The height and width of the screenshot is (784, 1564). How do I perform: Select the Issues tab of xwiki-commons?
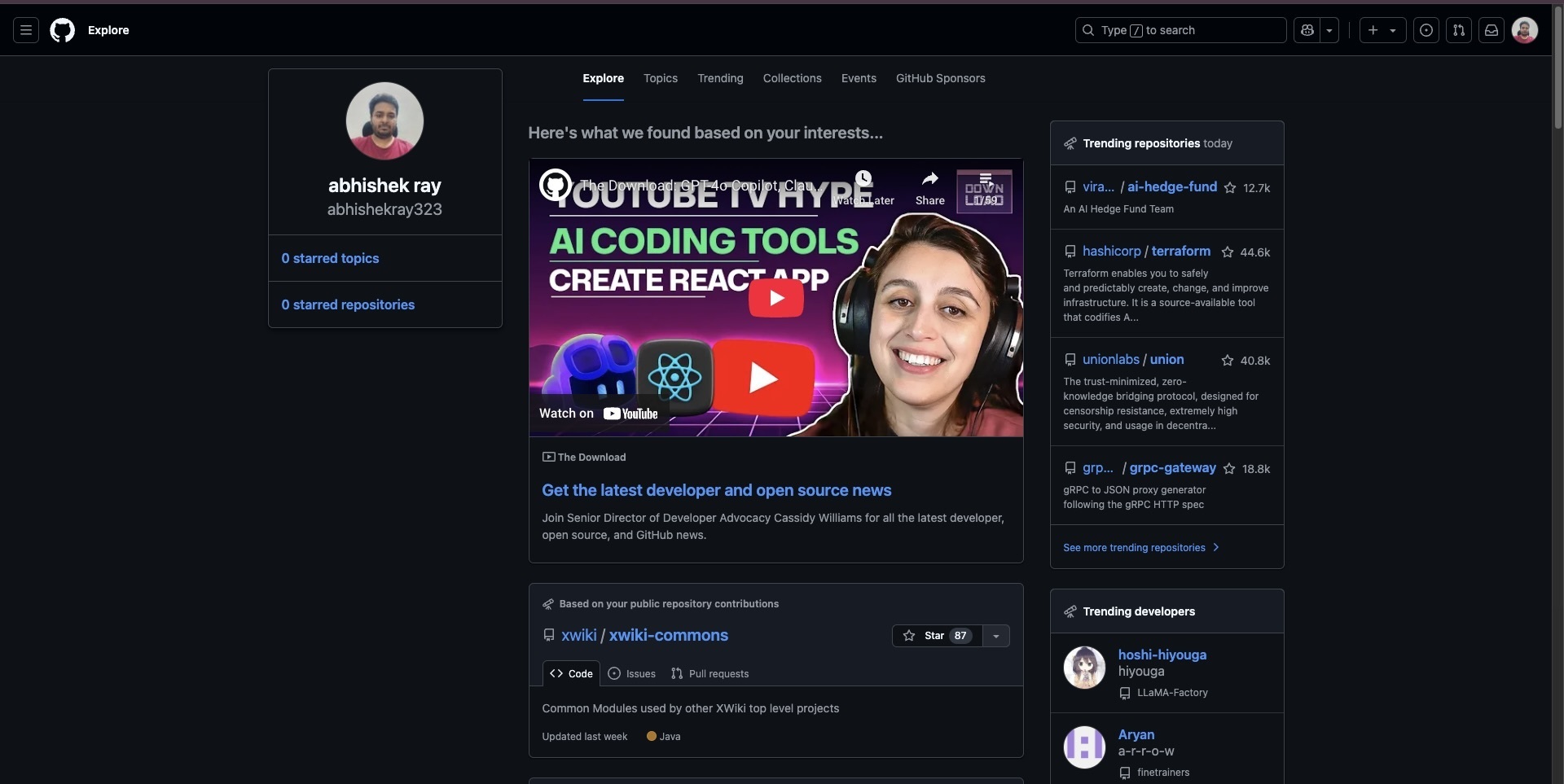click(632, 673)
